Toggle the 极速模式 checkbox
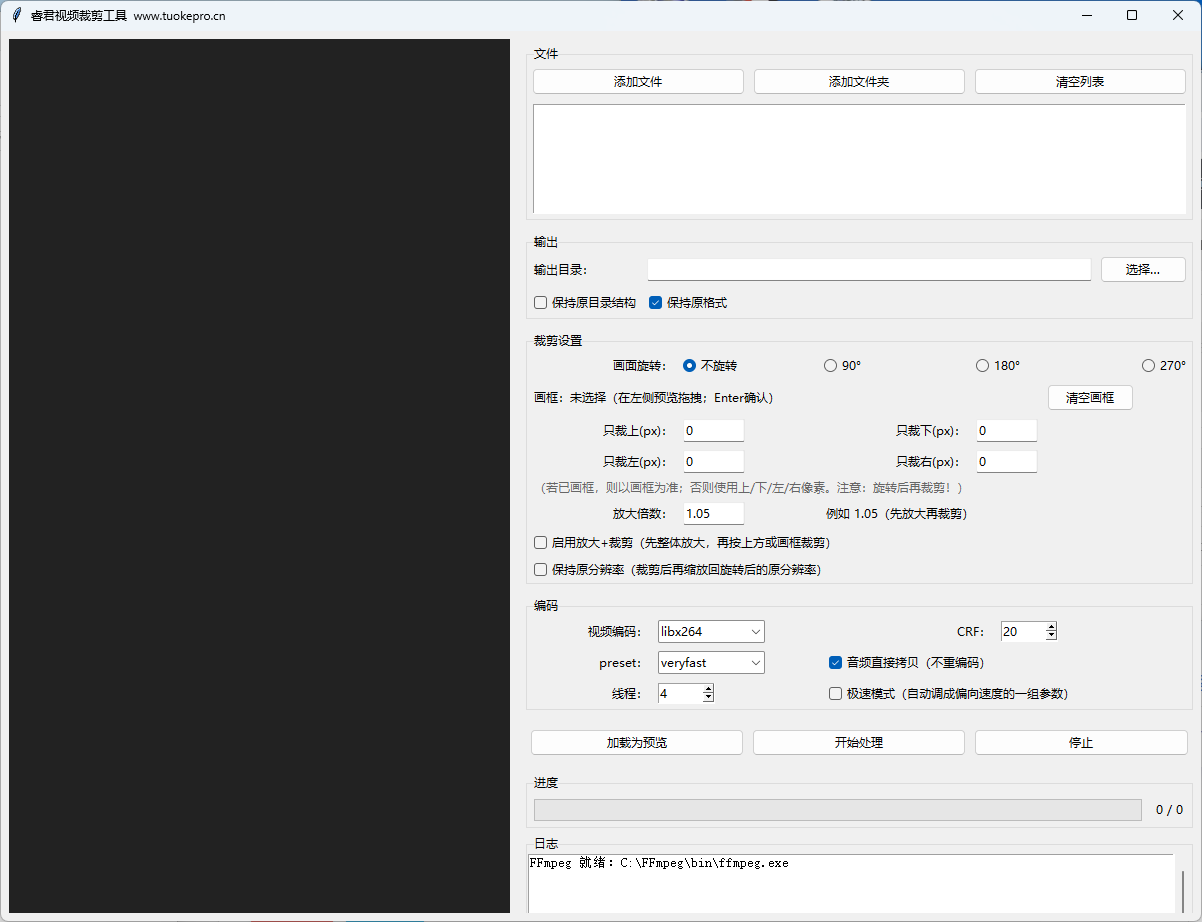Image resolution: width=1202 pixels, height=922 pixels. tap(835, 694)
